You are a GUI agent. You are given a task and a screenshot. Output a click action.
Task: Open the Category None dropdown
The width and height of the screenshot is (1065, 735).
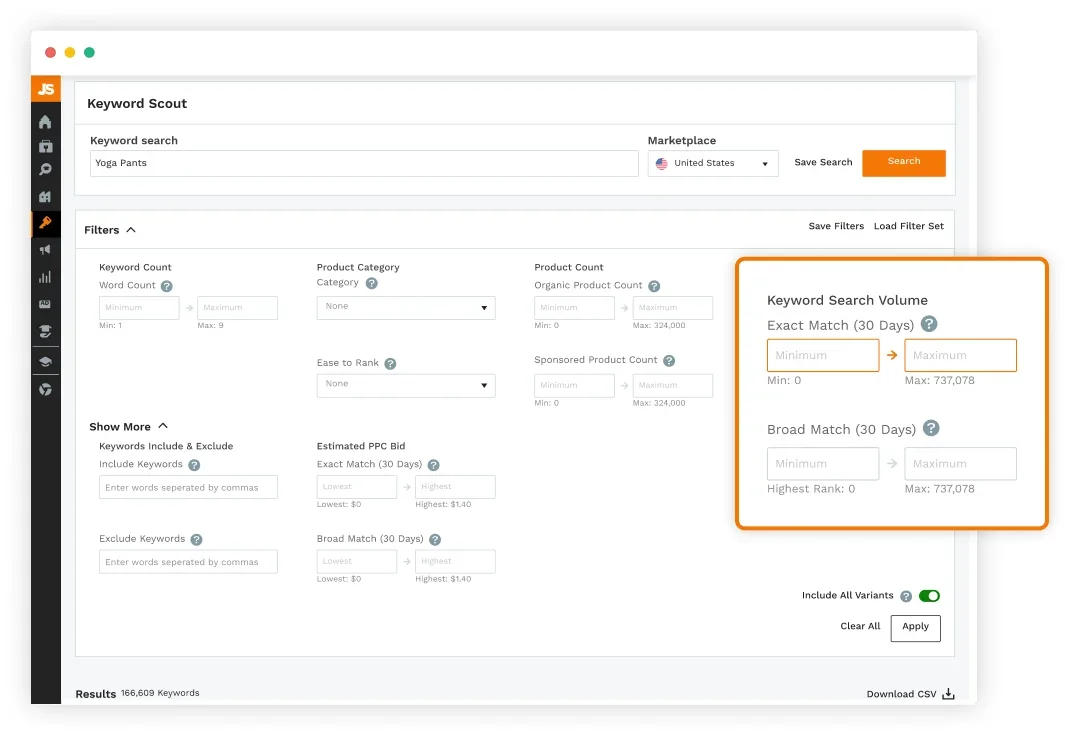click(x=405, y=308)
